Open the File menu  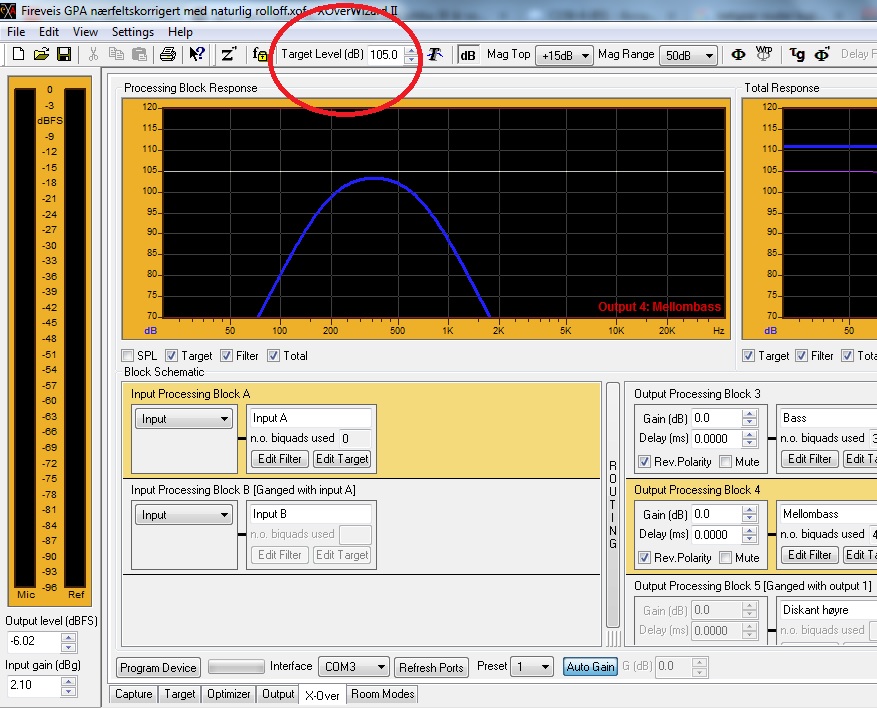pyautogui.click(x=16, y=32)
